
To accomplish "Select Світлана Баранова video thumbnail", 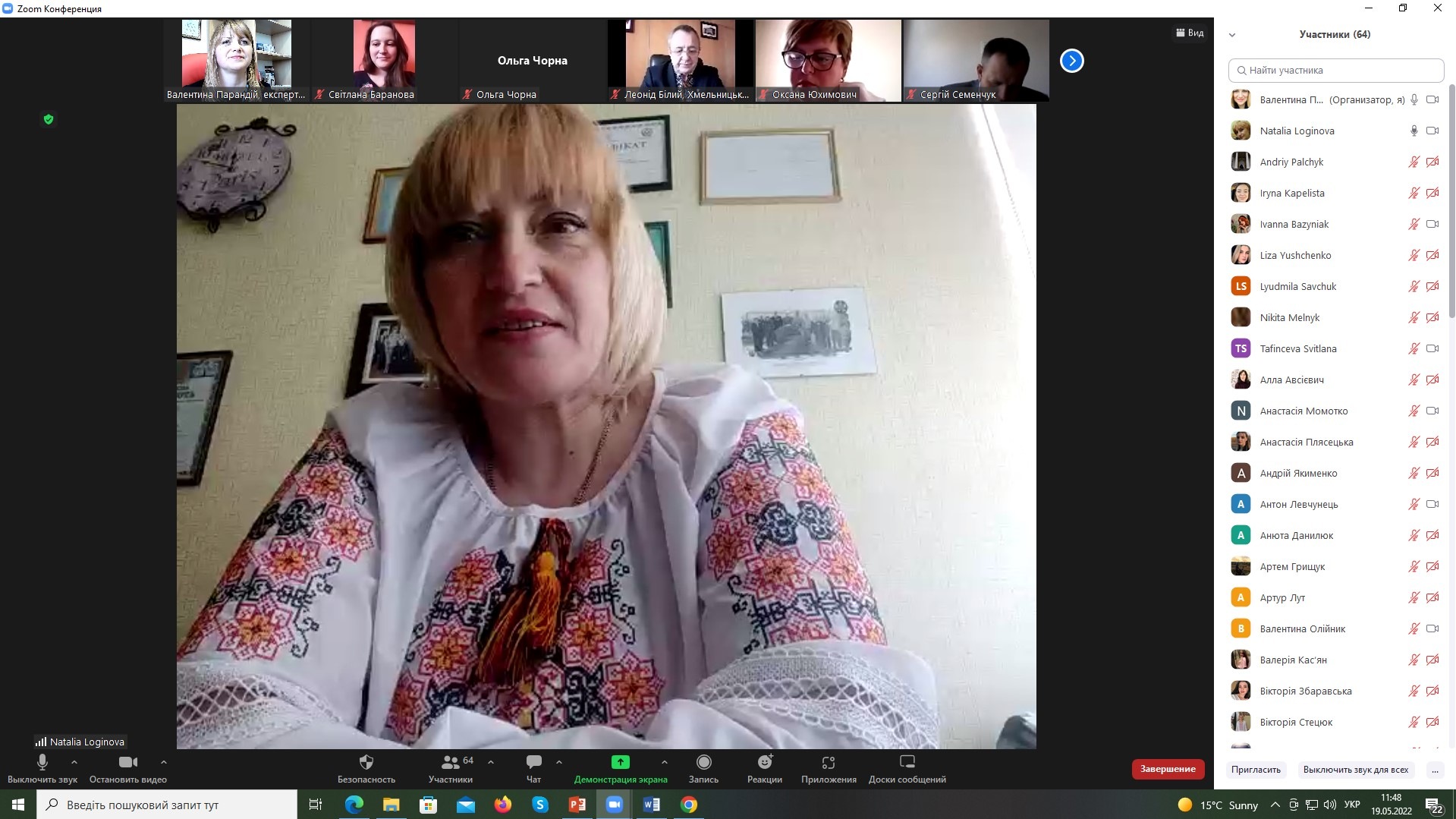I will tap(384, 61).
